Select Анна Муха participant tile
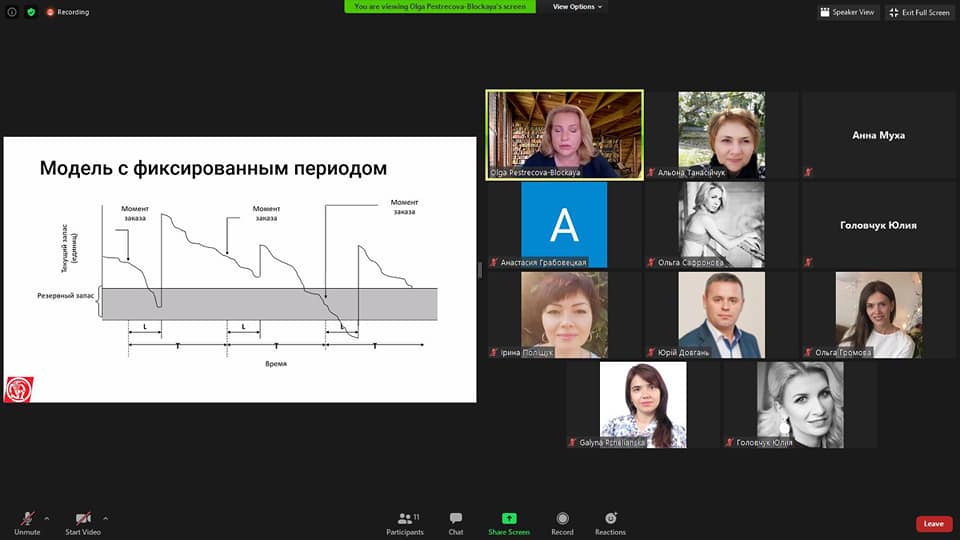 point(878,135)
